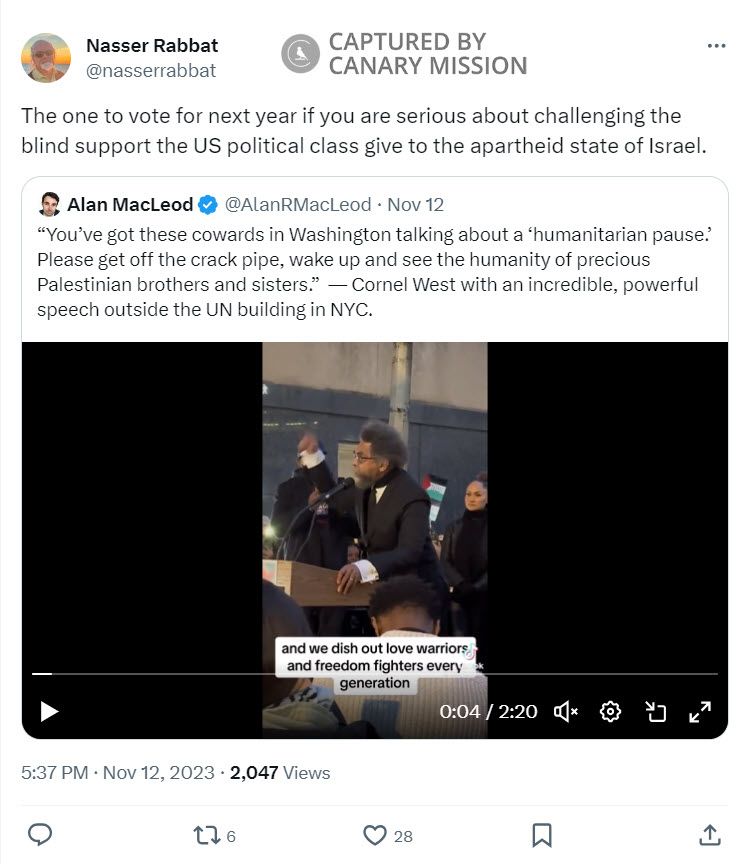Image resolution: width=748 pixels, height=864 pixels.
Task: Open video playback settings gear
Action: [x=611, y=711]
